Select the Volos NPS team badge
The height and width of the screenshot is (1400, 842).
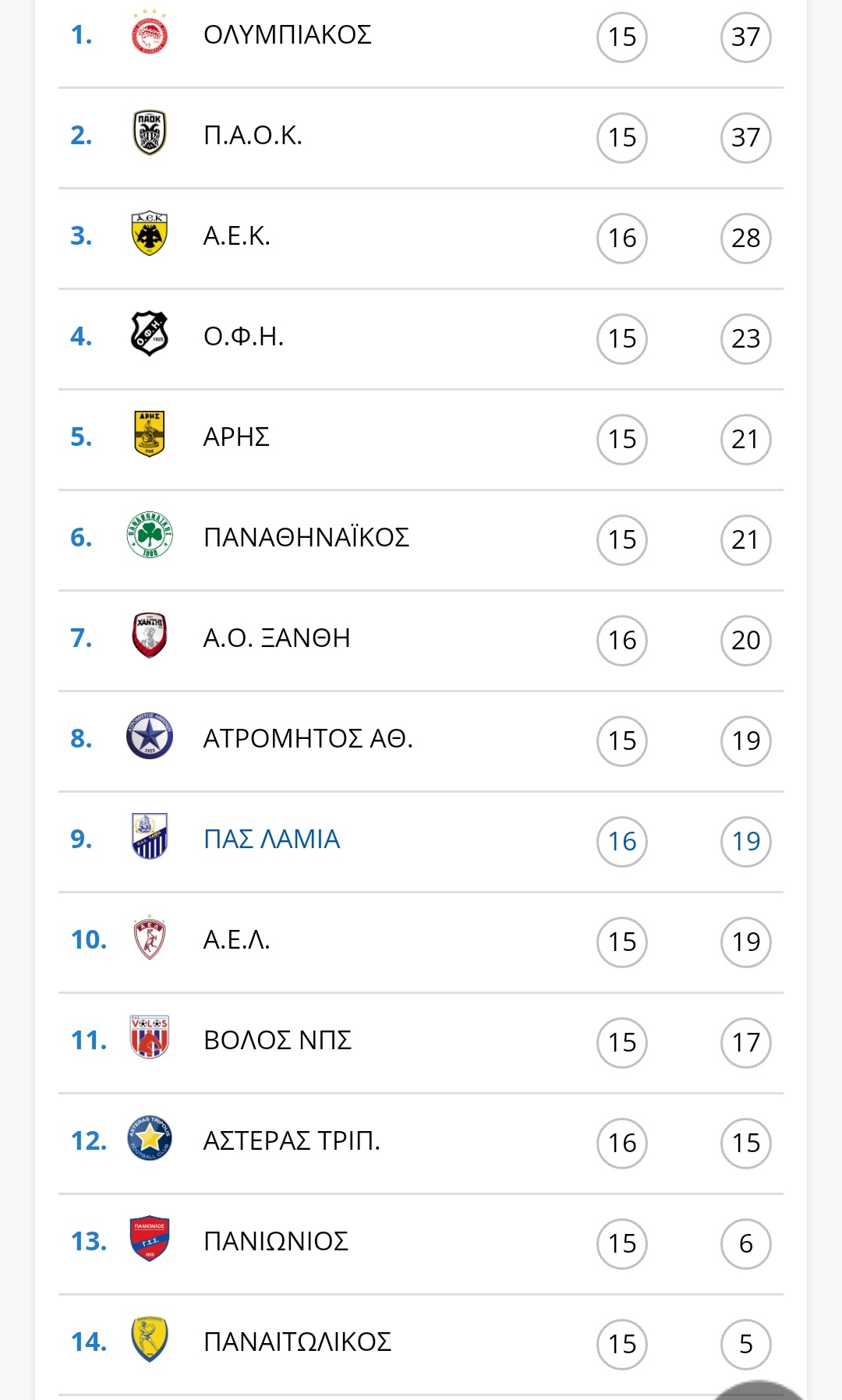(150, 1038)
